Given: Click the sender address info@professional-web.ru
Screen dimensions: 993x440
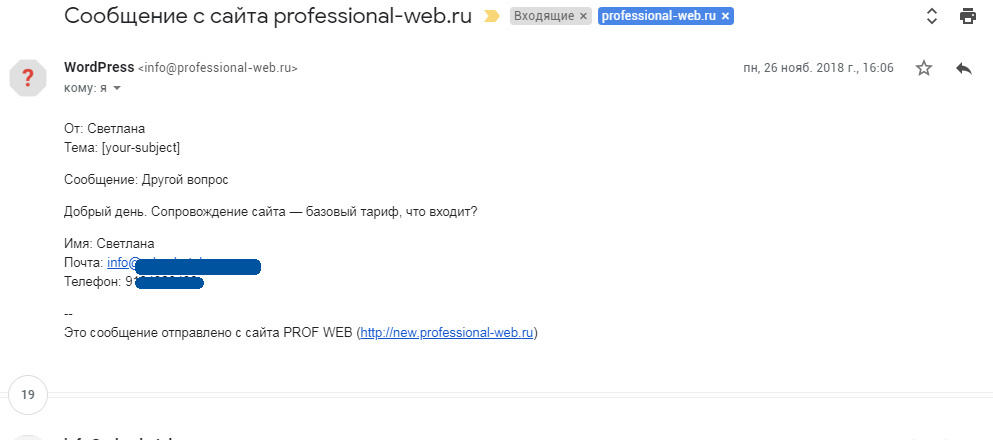Looking at the screenshot, I should point(218,68).
